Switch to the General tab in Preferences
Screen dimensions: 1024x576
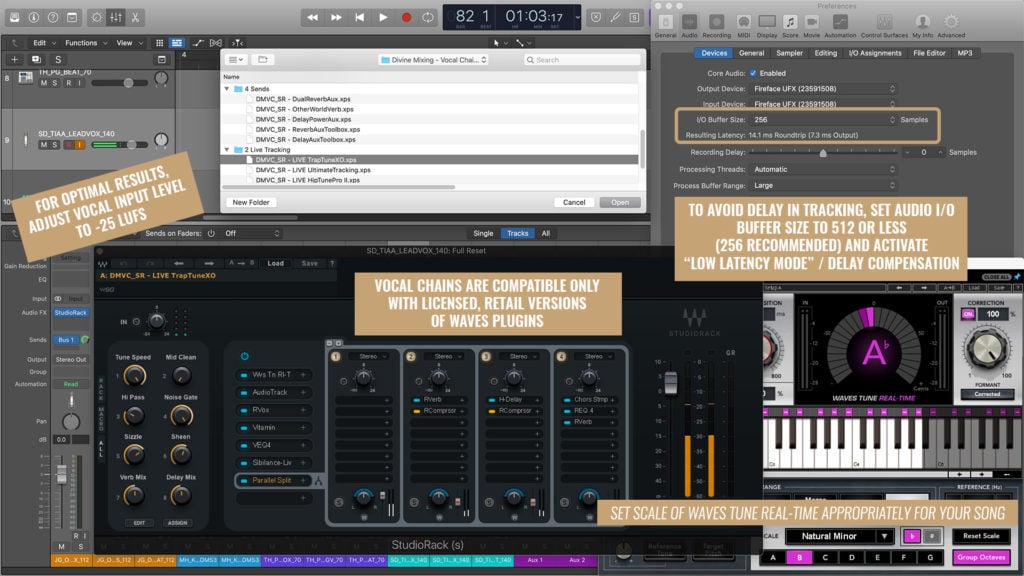pos(752,54)
